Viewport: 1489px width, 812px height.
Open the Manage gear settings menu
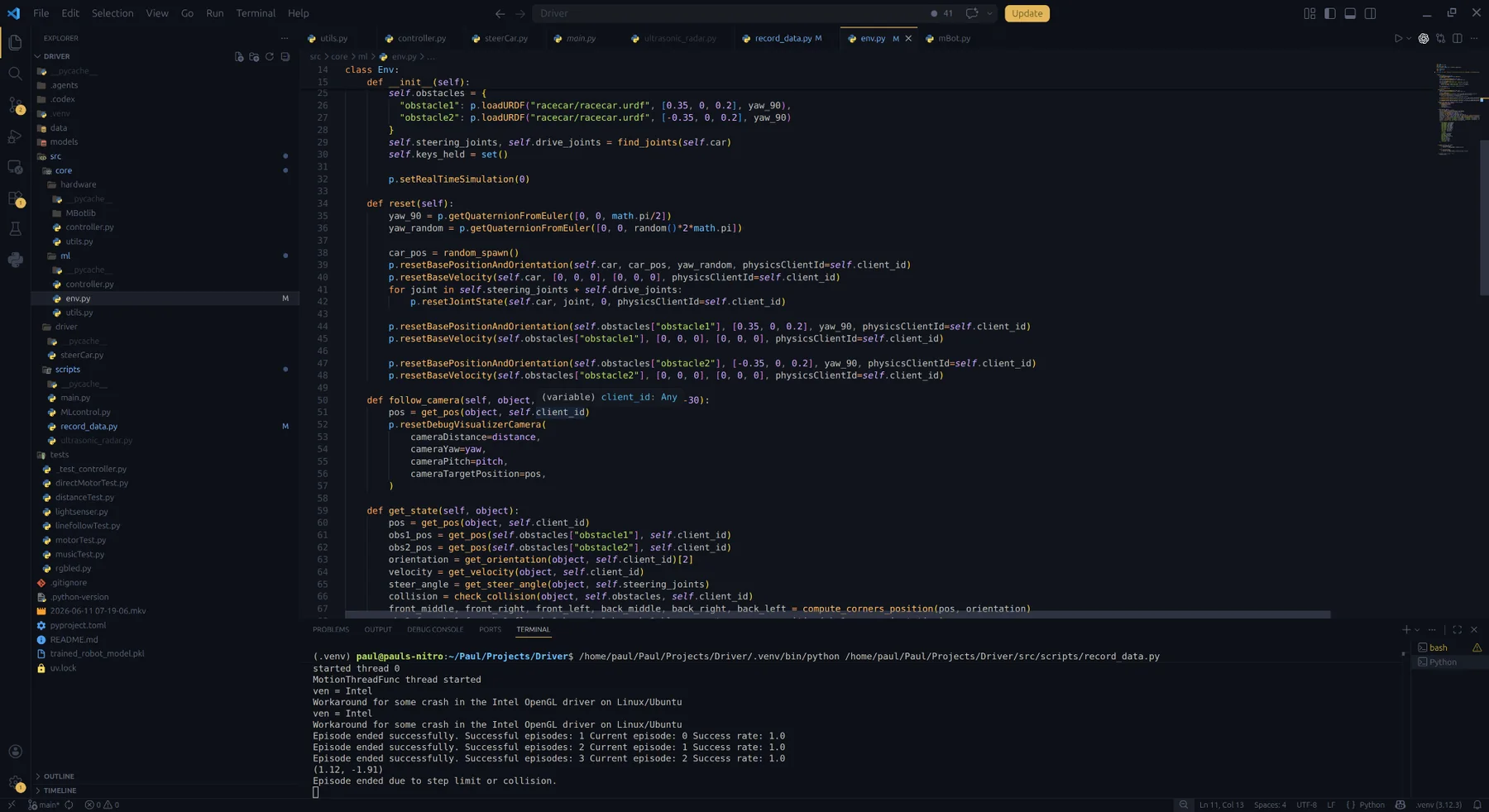point(15,782)
